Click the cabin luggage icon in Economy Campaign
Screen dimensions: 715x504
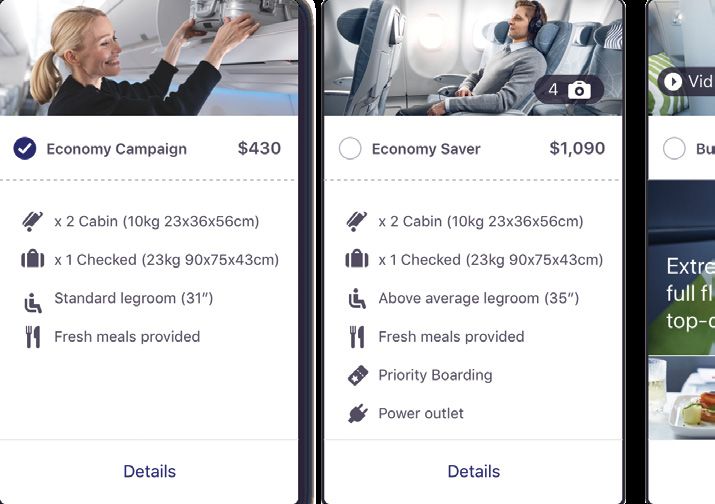click(x=32, y=221)
